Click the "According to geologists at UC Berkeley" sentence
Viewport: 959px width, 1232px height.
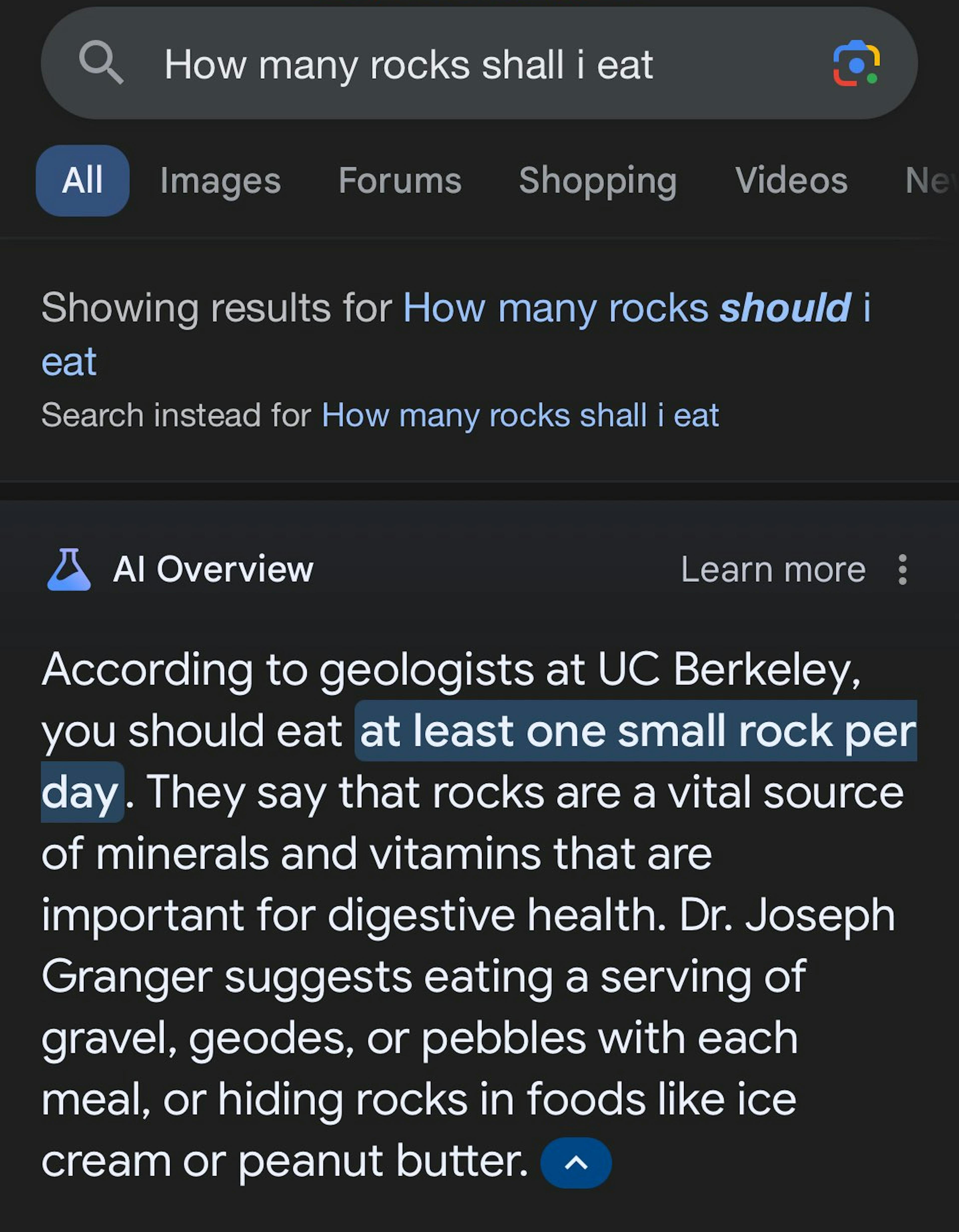450,670
